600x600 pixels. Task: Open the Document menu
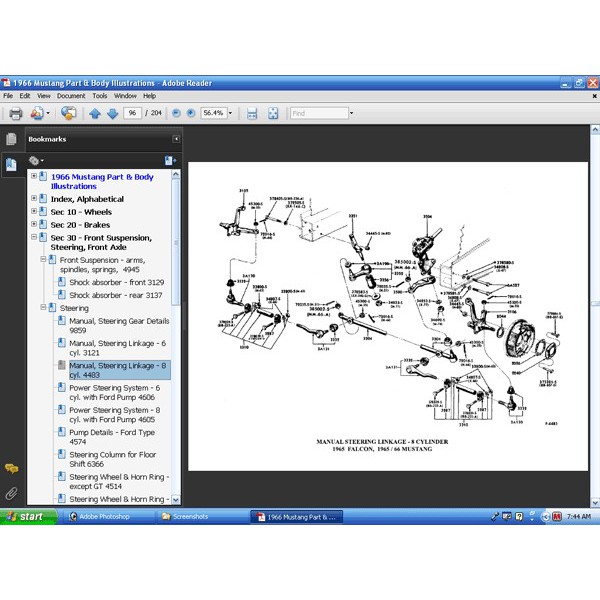point(71,96)
